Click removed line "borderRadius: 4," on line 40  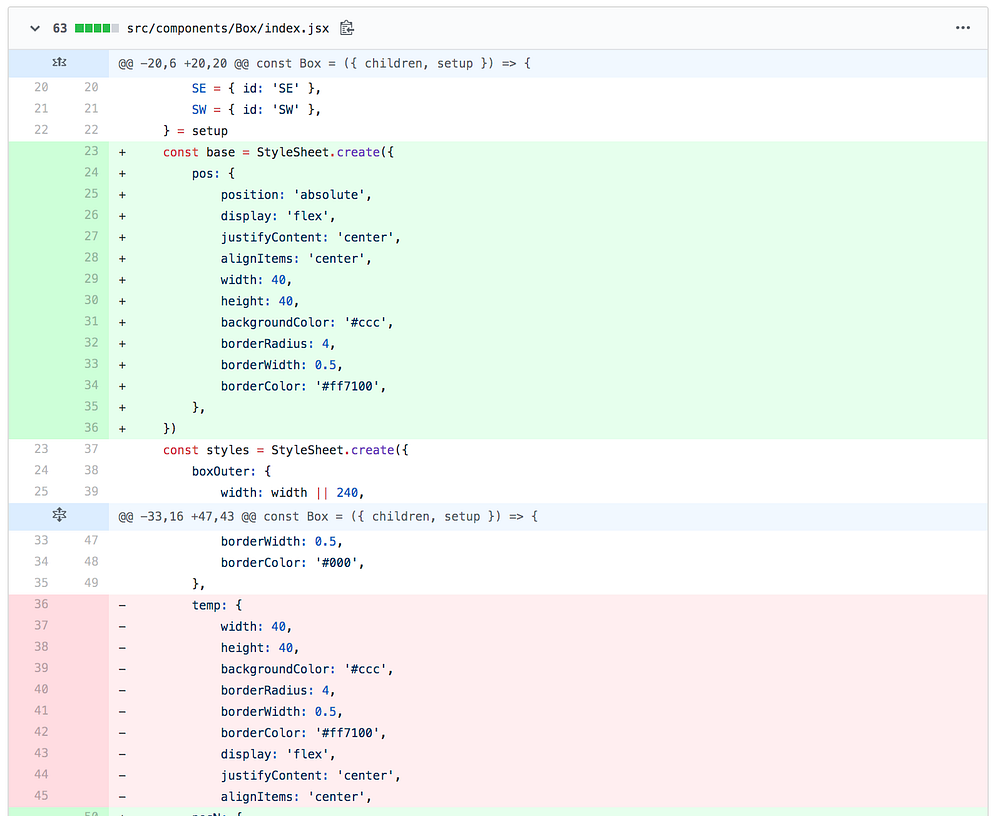(x=278, y=690)
